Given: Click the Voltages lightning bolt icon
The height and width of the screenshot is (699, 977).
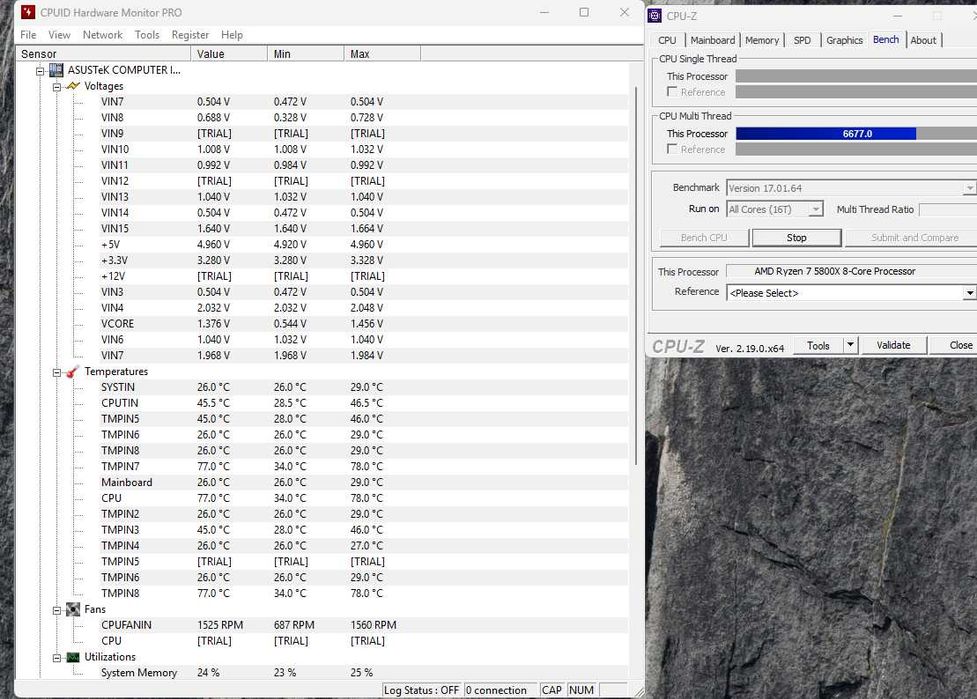Looking at the screenshot, I should [73, 86].
